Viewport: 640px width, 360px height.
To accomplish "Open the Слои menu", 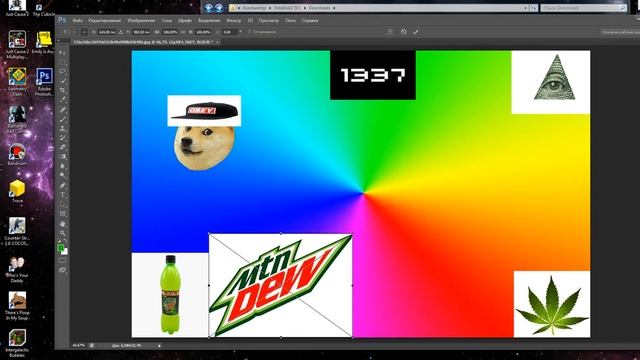I will click(x=167, y=20).
